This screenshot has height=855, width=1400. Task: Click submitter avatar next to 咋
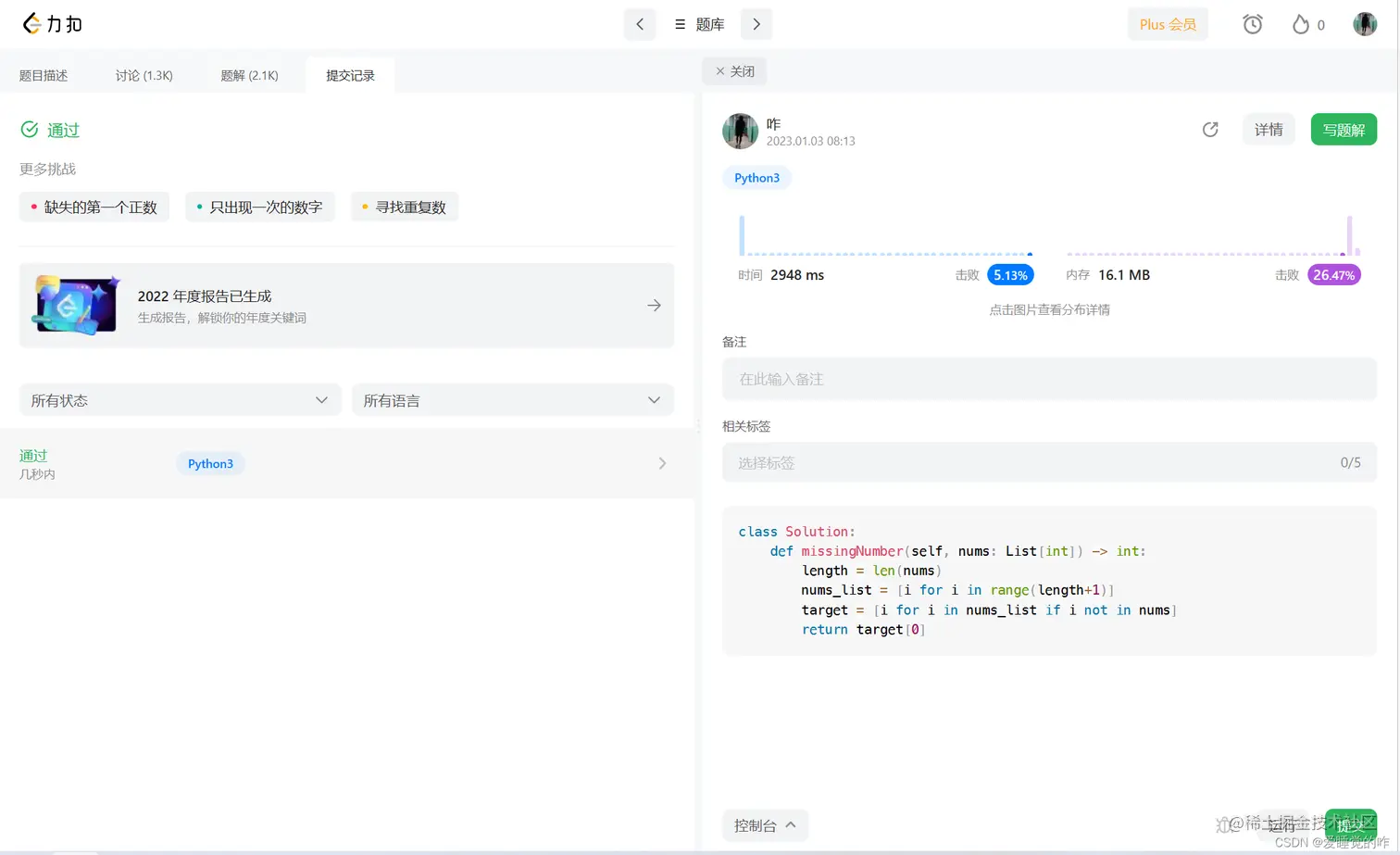[x=740, y=132]
